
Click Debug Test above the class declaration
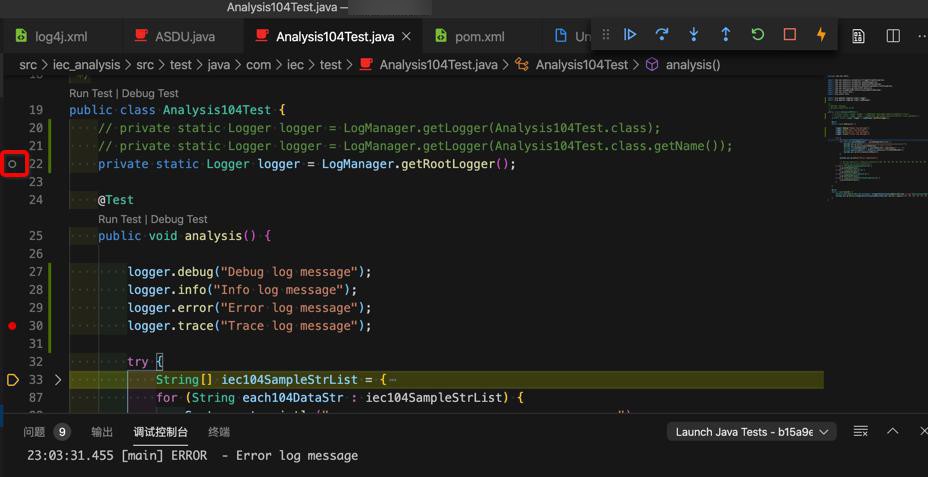[x=150, y=93]
